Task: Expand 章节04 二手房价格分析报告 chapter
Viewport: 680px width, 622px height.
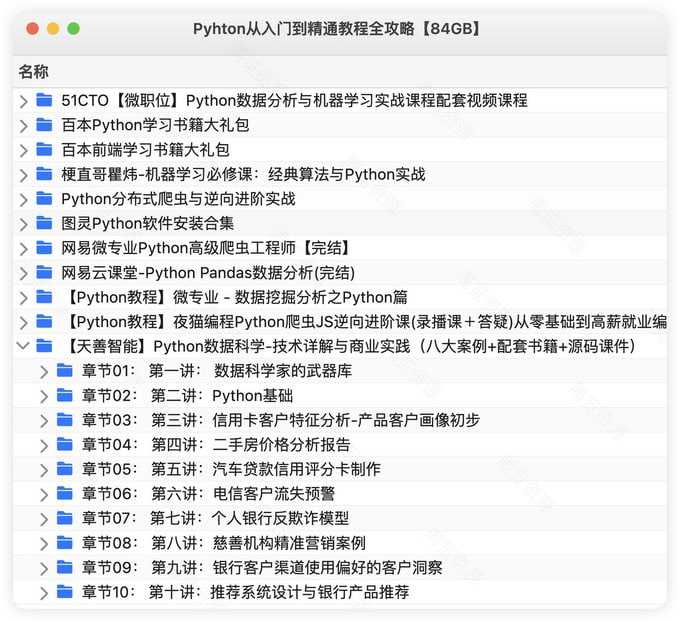Action: tap(44, 446)
